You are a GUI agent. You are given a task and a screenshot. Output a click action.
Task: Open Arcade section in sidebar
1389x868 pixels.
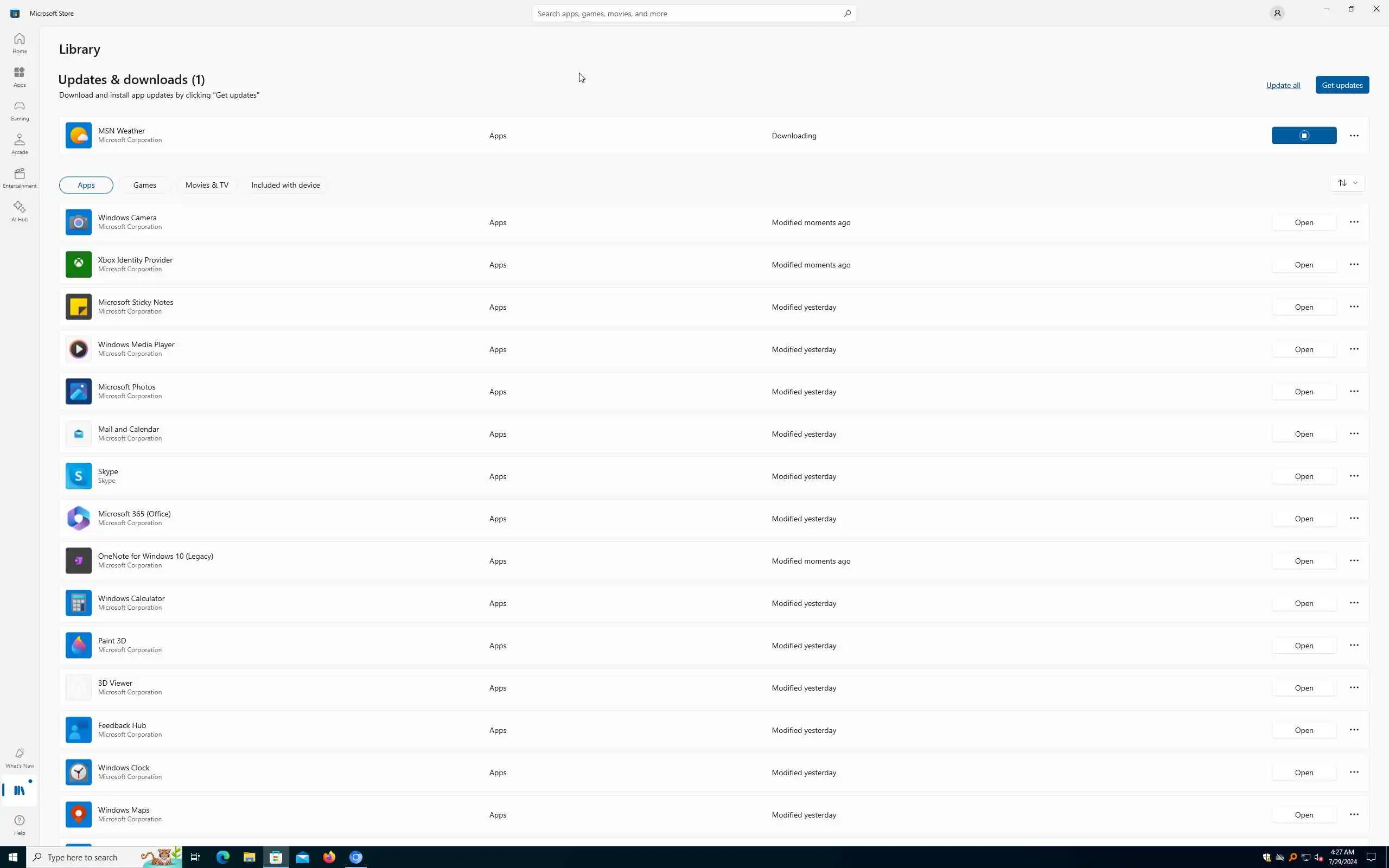point(20,144)
